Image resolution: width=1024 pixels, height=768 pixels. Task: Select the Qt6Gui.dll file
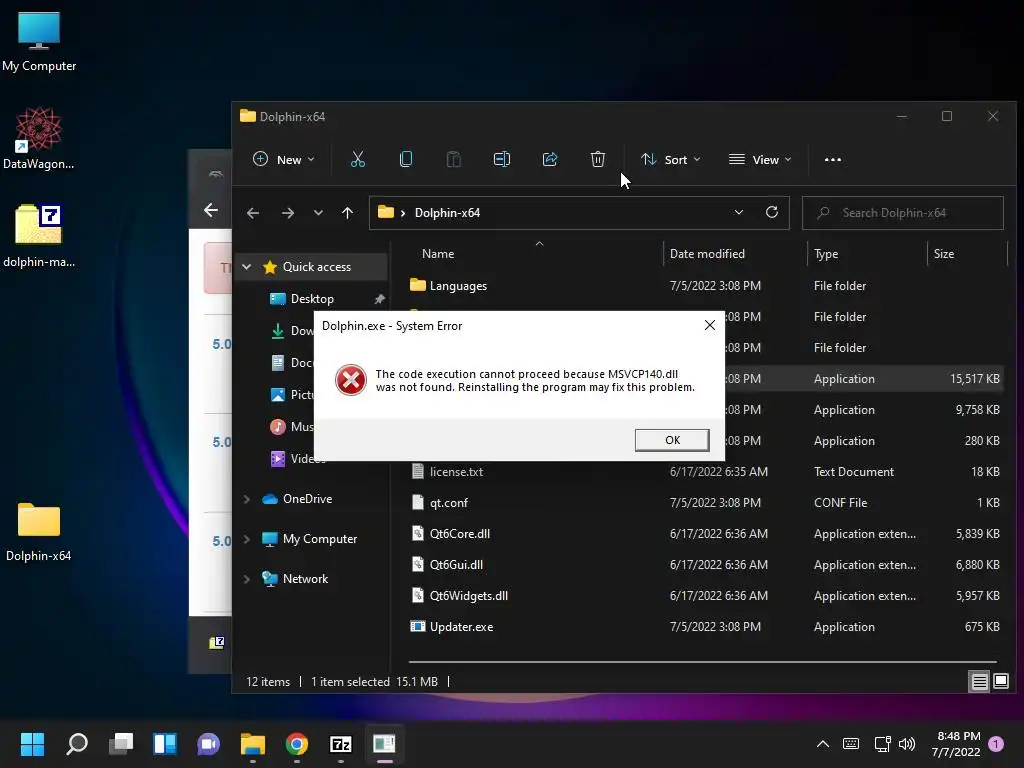tap(456, 565)
